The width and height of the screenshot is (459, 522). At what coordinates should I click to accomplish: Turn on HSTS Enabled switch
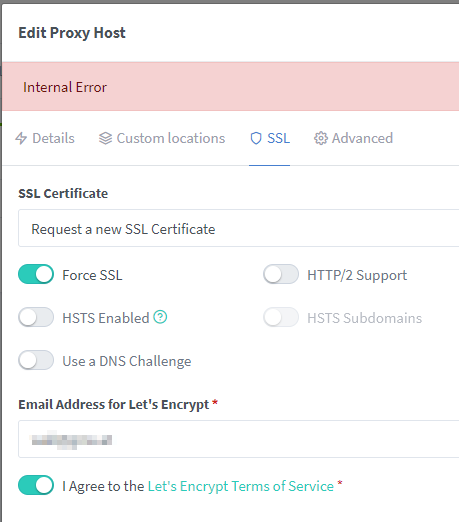[36, 317]
